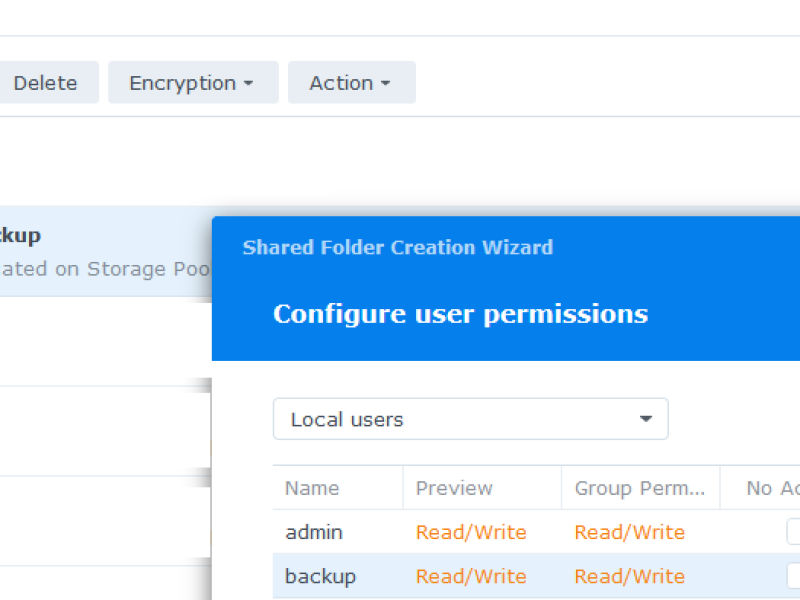800x600 pixels.
Task: Sort by the Name column header
Action: [338, 488]
